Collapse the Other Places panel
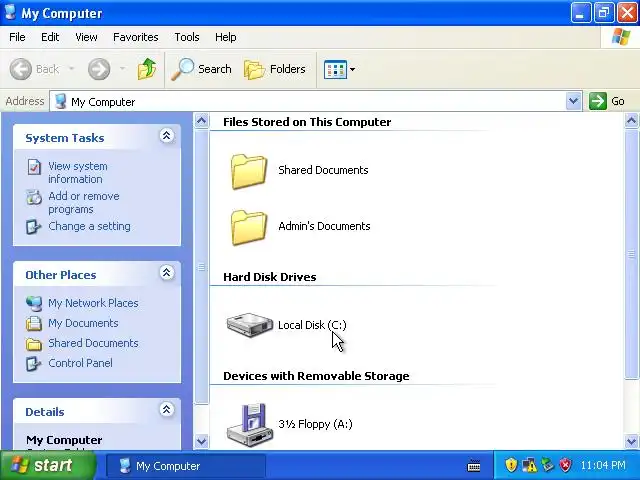Image resolution: width=640 pixels, height=480 pixels. (x=167, y=272)
